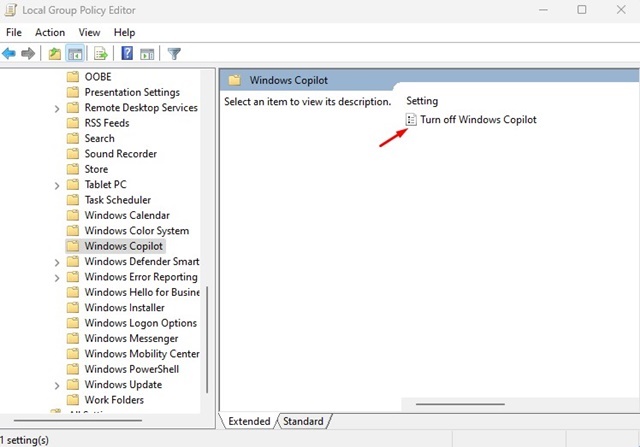Click the Windows PowerShell folder icon
Viewport: 640px width, 447px height.
coord(73,369)
